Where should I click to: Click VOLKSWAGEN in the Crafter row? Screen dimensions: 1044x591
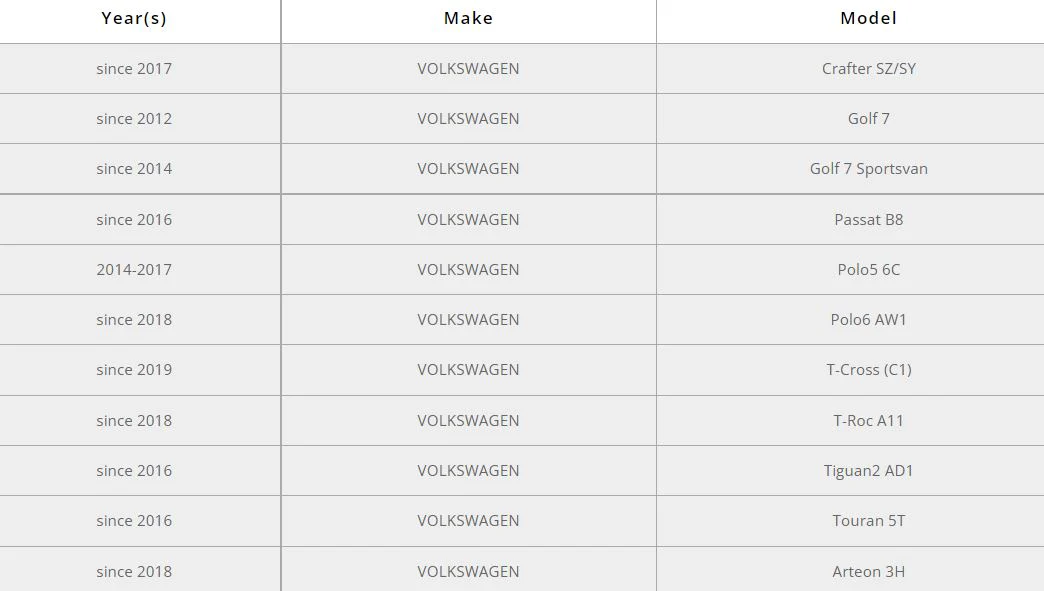[x=468, y=69]
